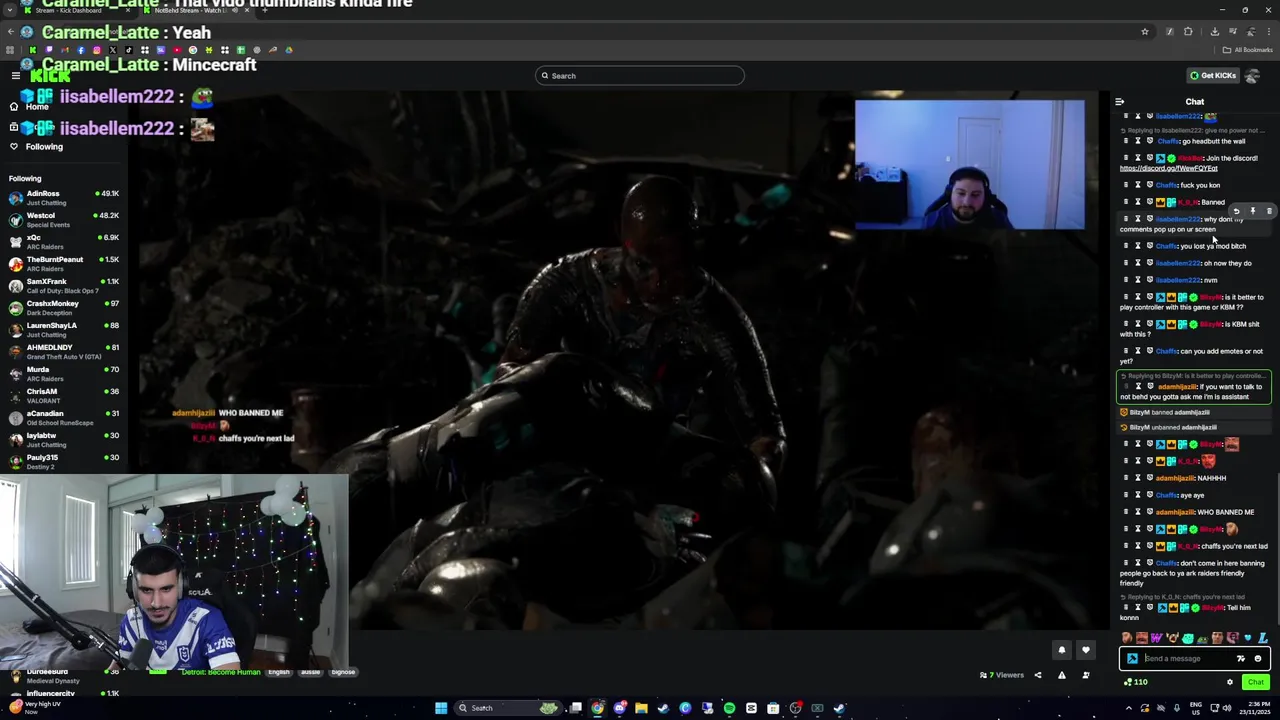Click the Kick logo
1280x720 pixels.
(50, 76)
